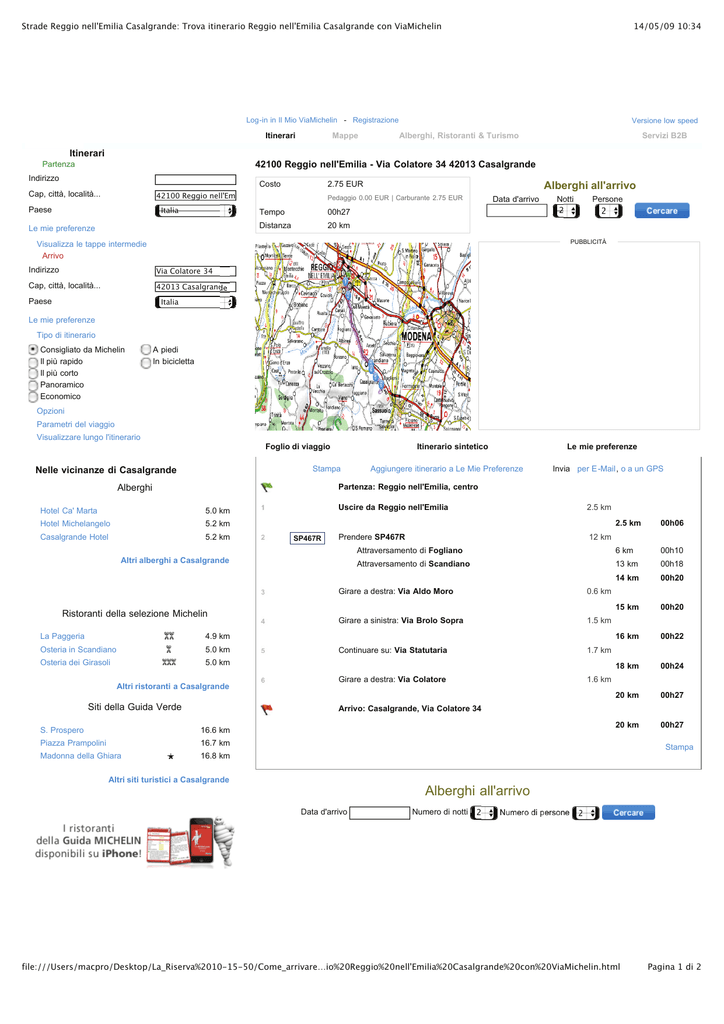Open the Persone selector near the top Cercare
The width and height of the screenshot is (724, 1024).
click(608, 211)
